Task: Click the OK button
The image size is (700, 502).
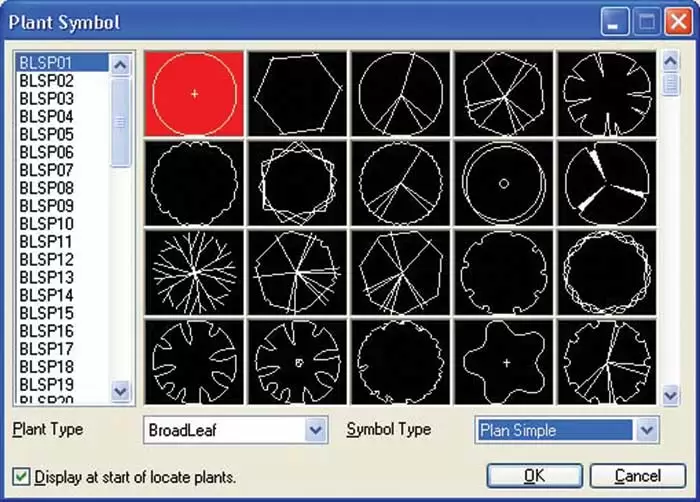Action: pos(533,475)
